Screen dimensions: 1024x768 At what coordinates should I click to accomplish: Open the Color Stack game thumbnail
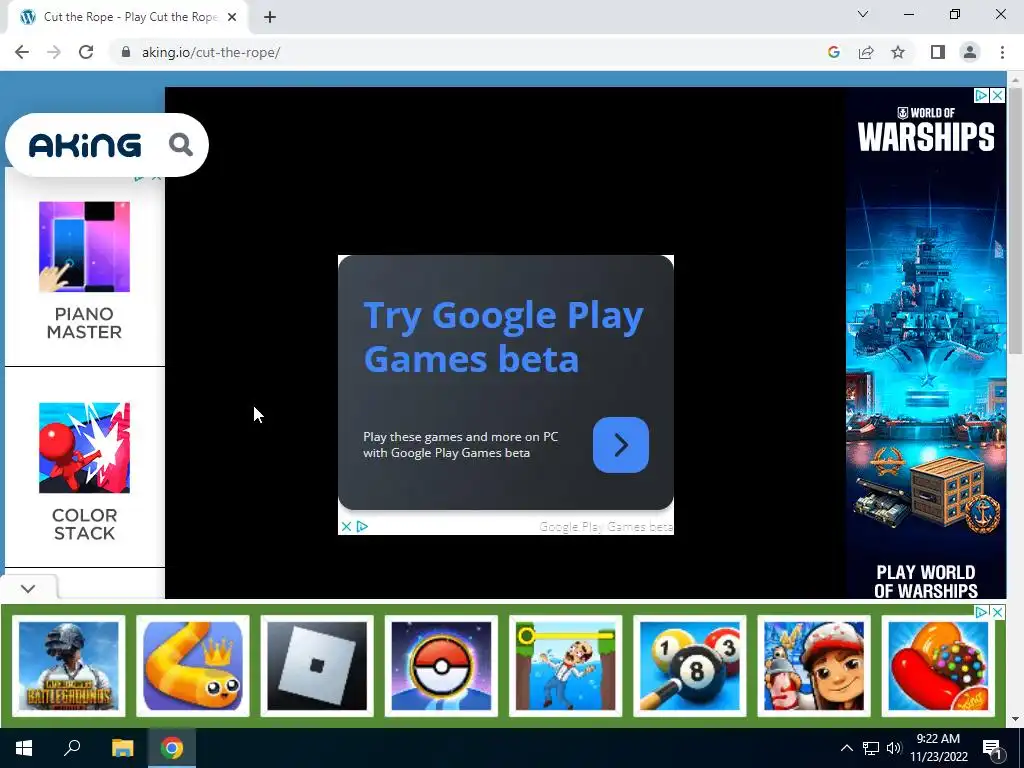coord(84,448)
